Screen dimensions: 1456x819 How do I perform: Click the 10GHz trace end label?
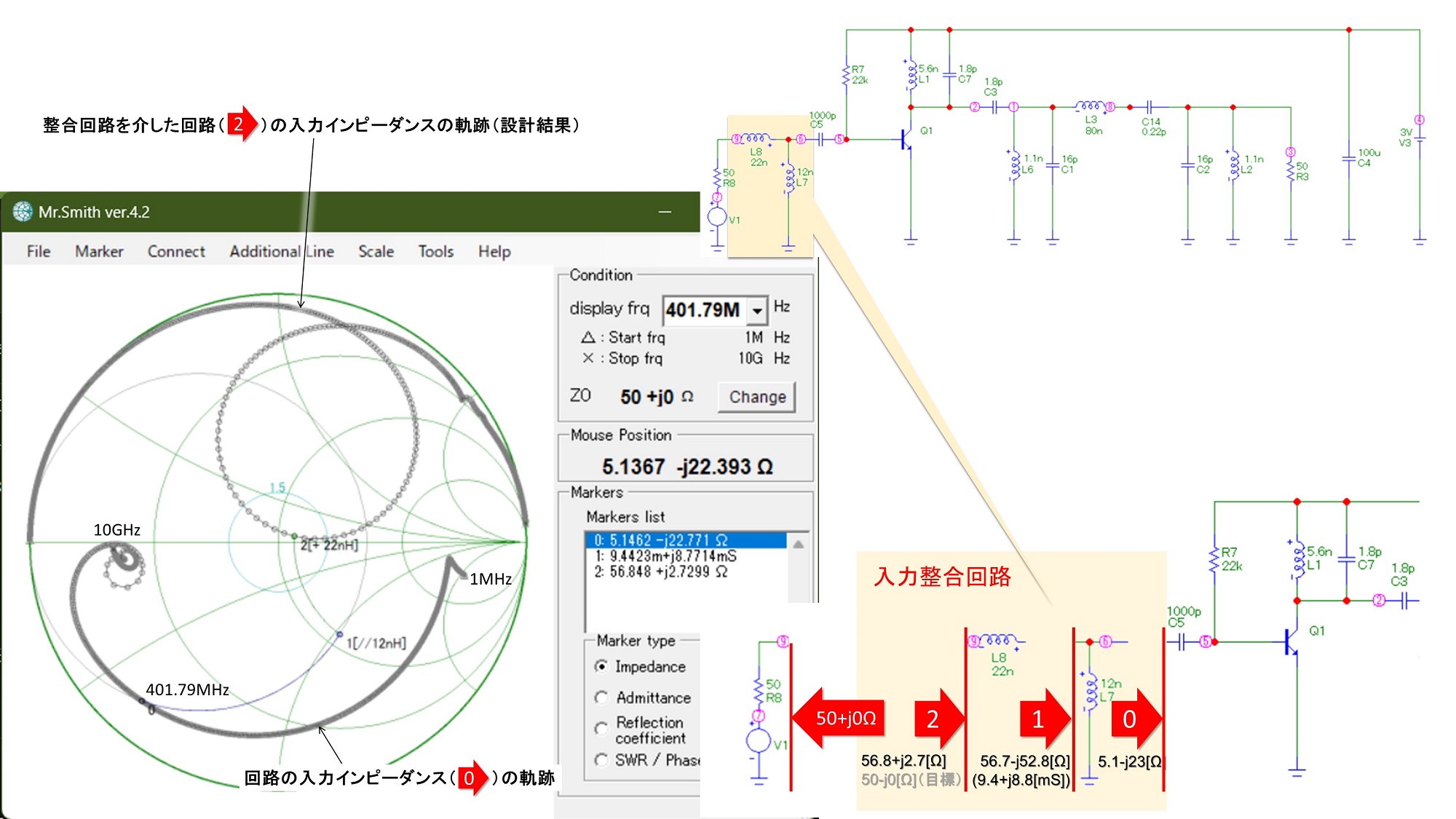(x=116, y=530)
